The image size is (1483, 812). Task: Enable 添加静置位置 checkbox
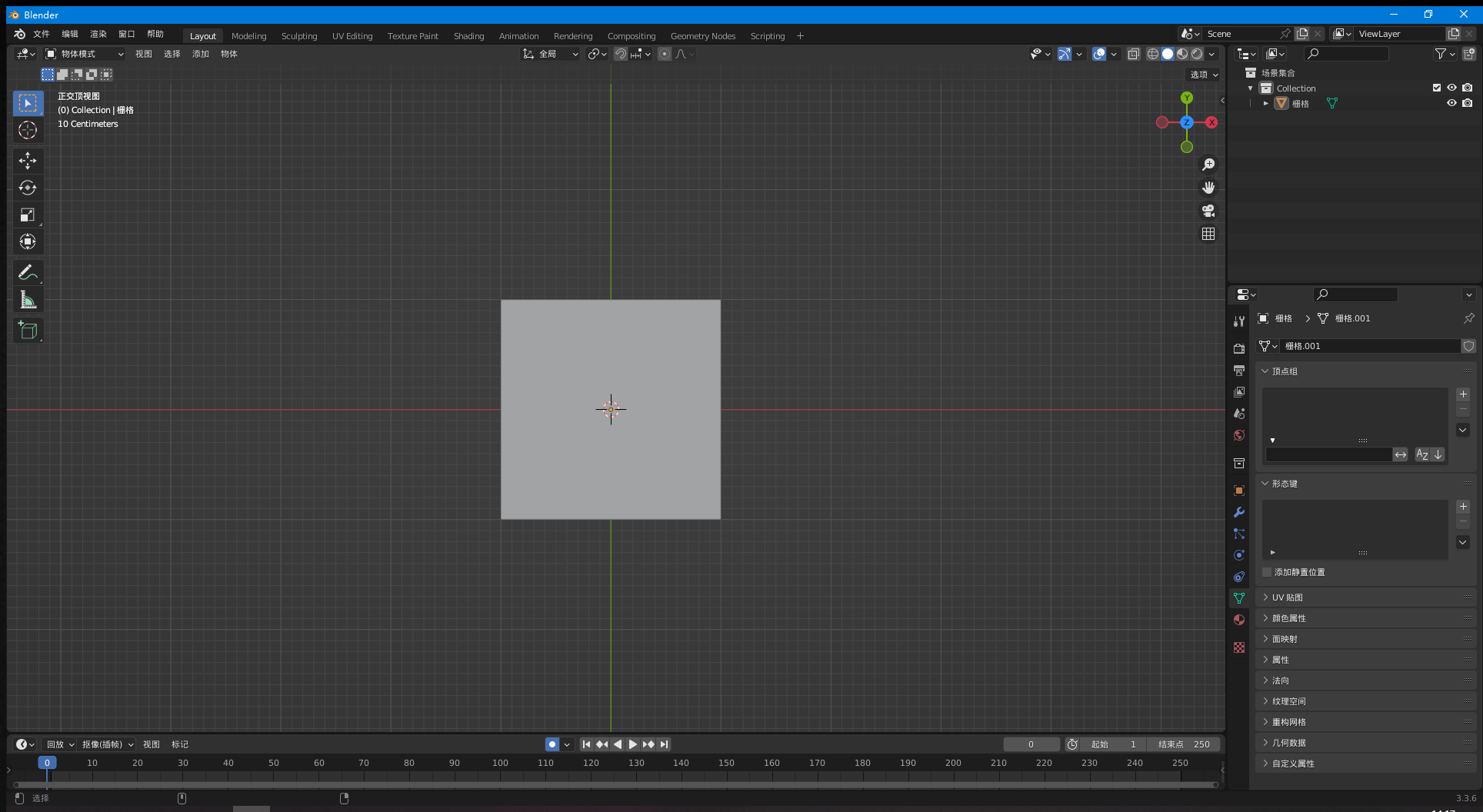click(x=1267, y=572)
